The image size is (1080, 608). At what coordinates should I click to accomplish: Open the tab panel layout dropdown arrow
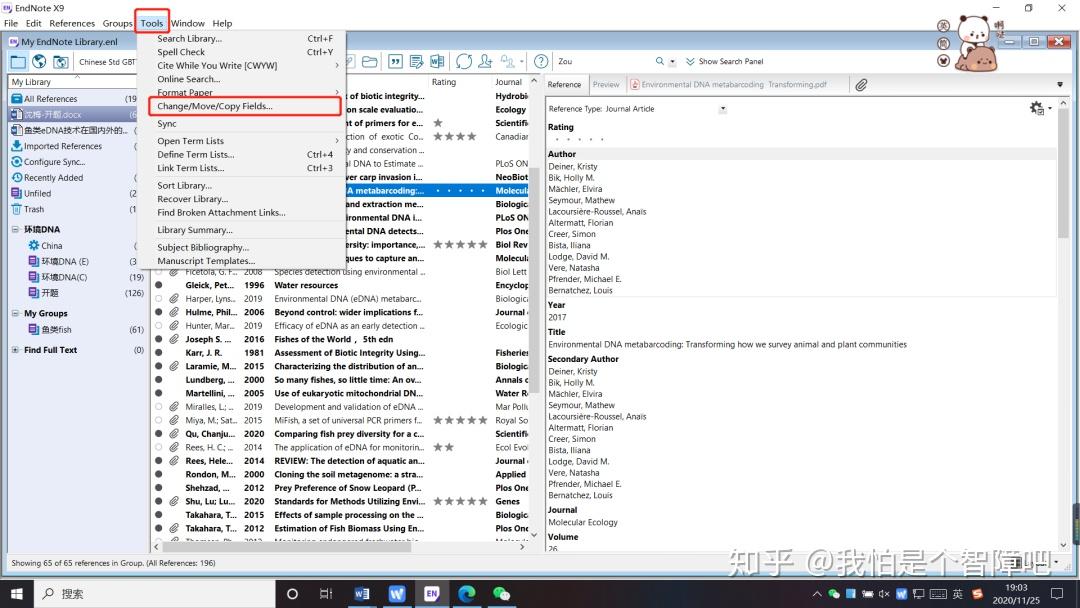pyautogui.click(x=1060, y=85)
